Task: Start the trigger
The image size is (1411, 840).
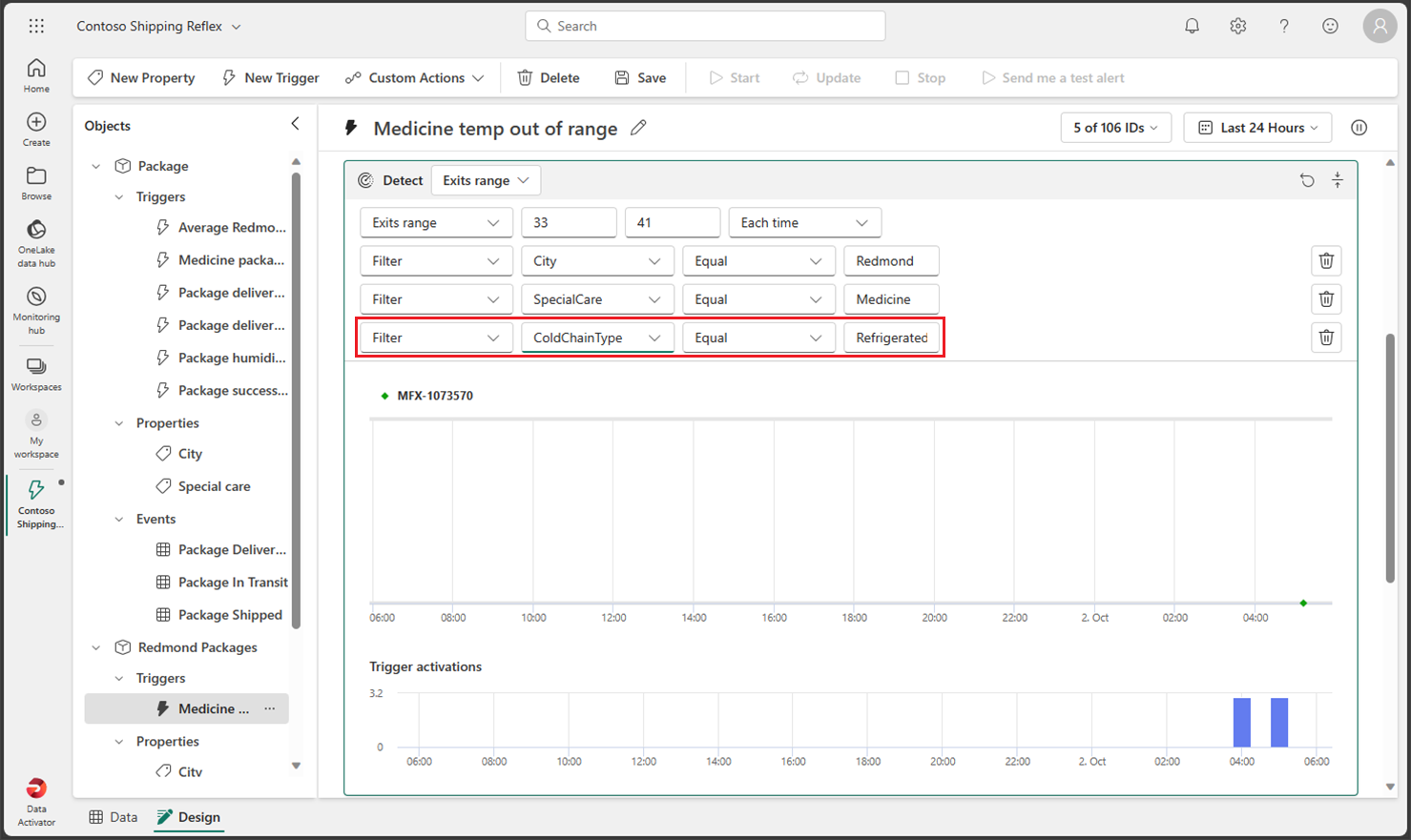Action: pyautogui.click(x=734, y=78)
